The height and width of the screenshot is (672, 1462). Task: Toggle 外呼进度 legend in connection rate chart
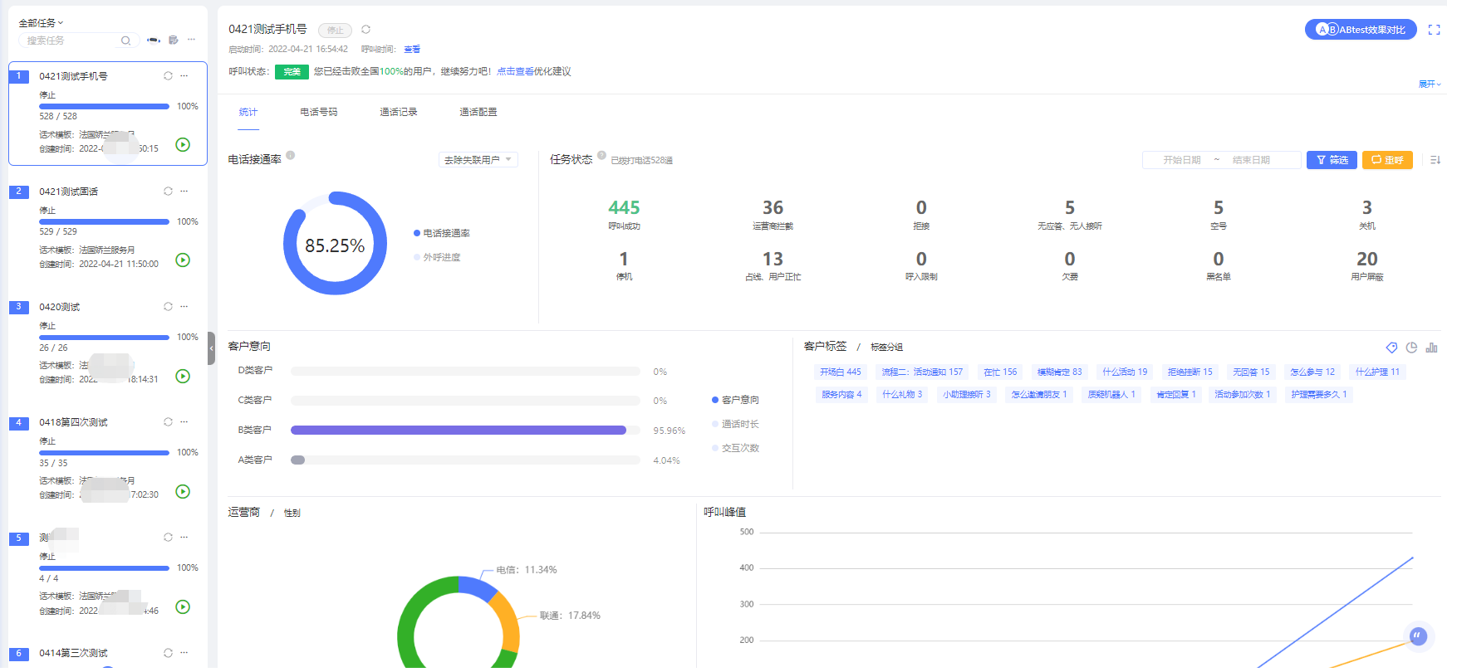click(x=440, y=258)
